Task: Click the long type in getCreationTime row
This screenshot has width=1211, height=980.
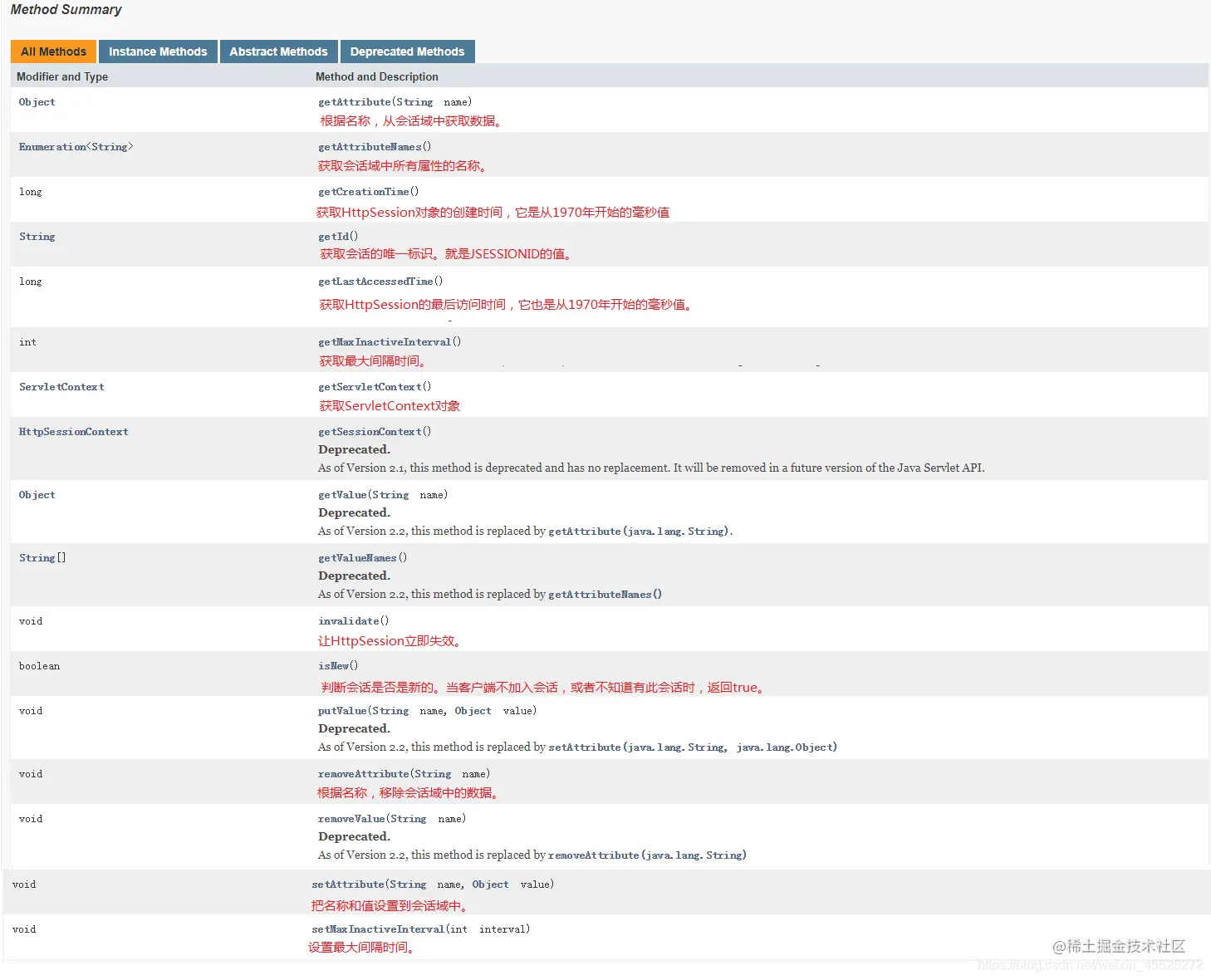Action: coord(30,192)
